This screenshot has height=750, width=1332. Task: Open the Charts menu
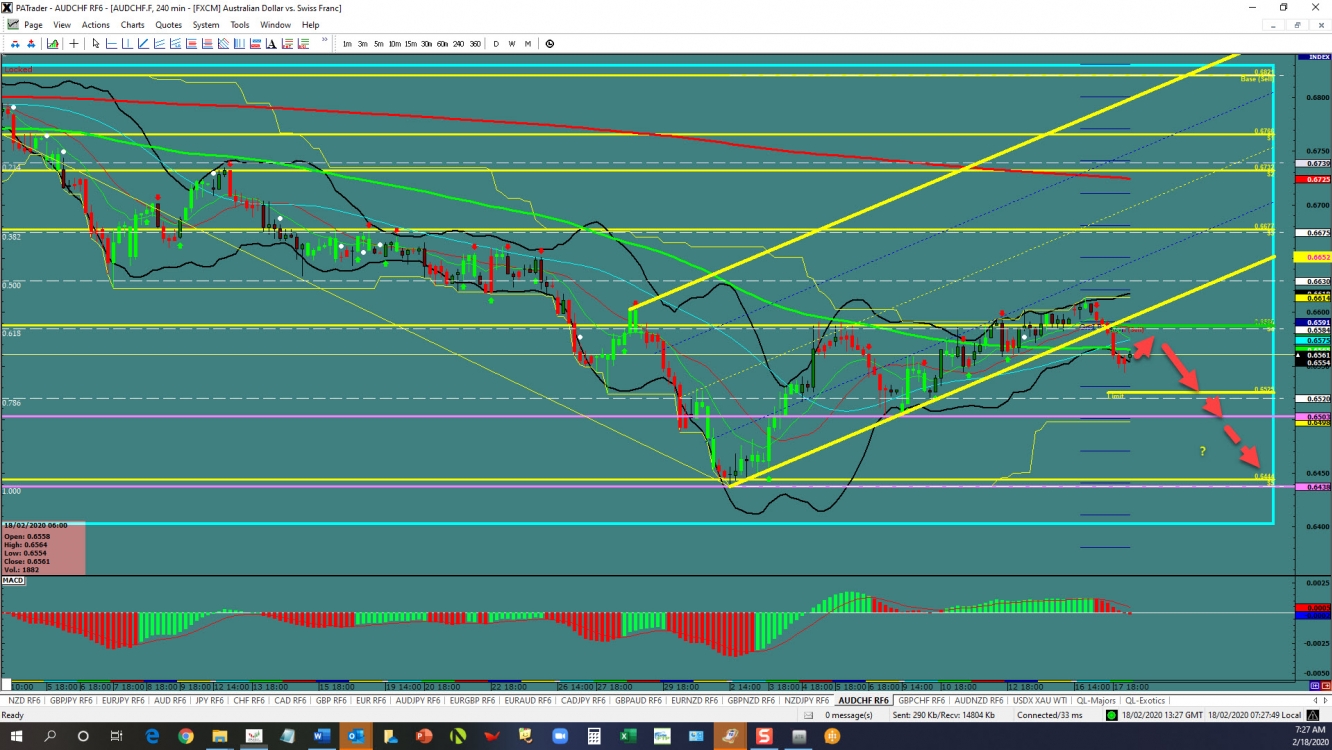[132, 25]
